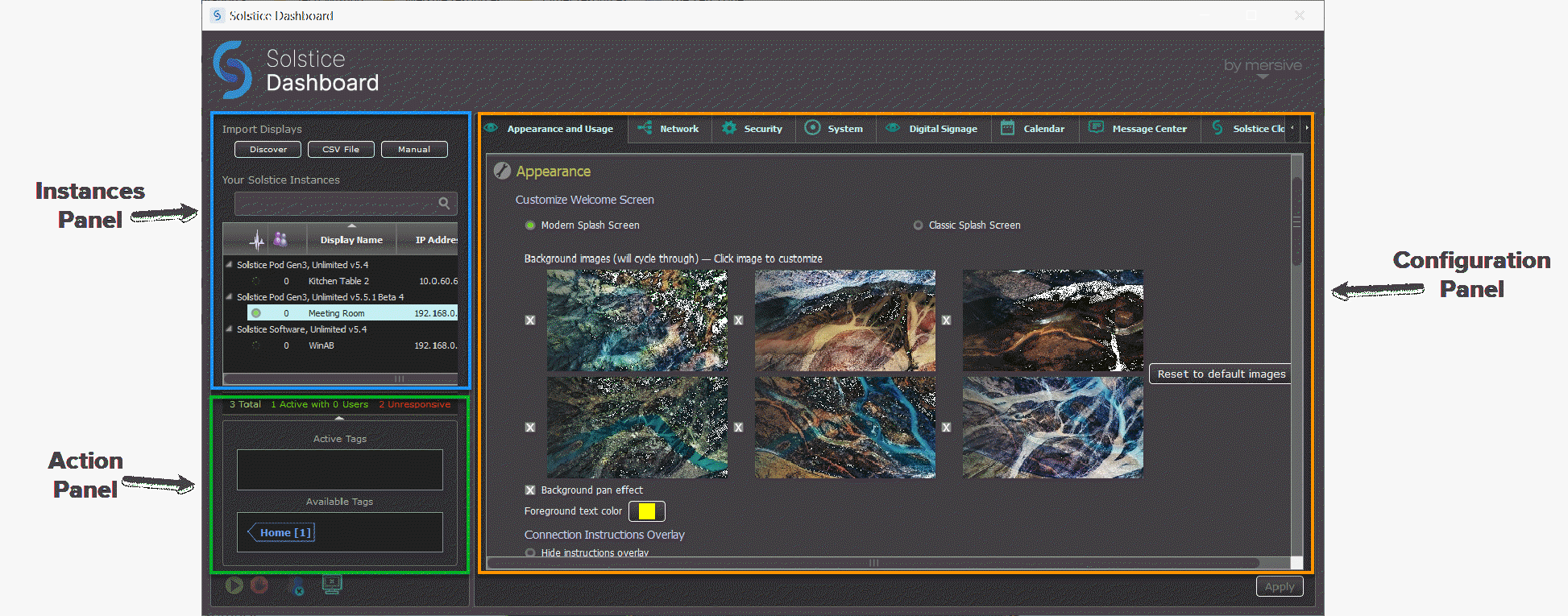Click the tab strip scroll-left arrow
1568x616 pixels.
tap(1292, 127)
